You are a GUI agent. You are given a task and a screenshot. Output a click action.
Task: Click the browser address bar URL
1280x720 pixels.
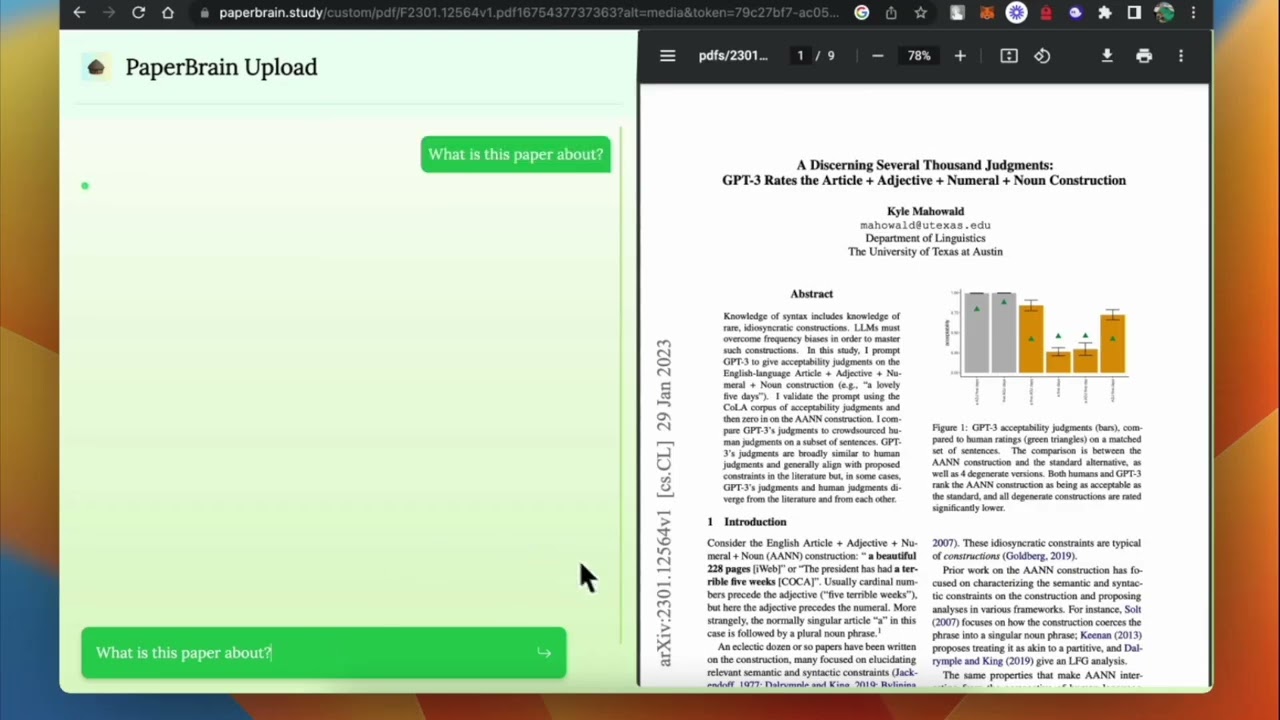(x=529, y=13)
